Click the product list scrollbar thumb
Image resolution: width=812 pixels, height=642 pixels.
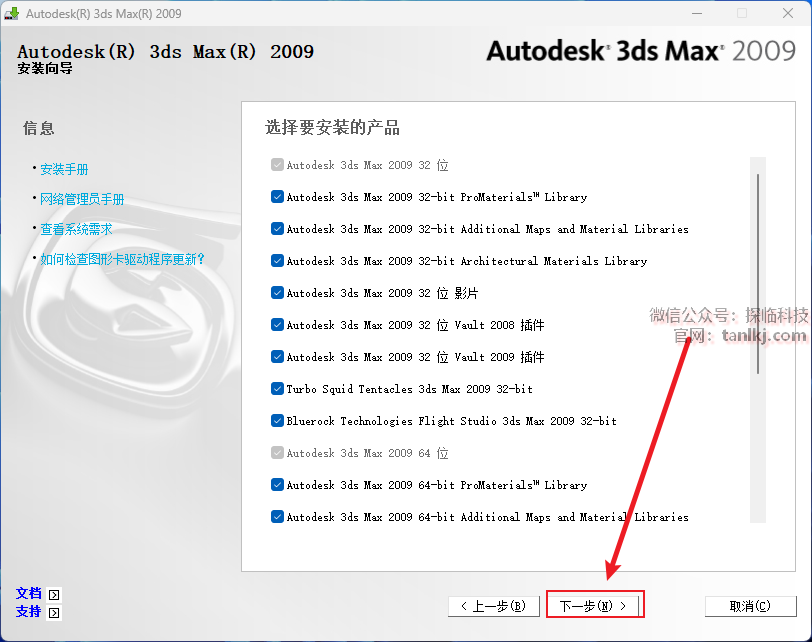pyautogui.click(x=758, y=274)
